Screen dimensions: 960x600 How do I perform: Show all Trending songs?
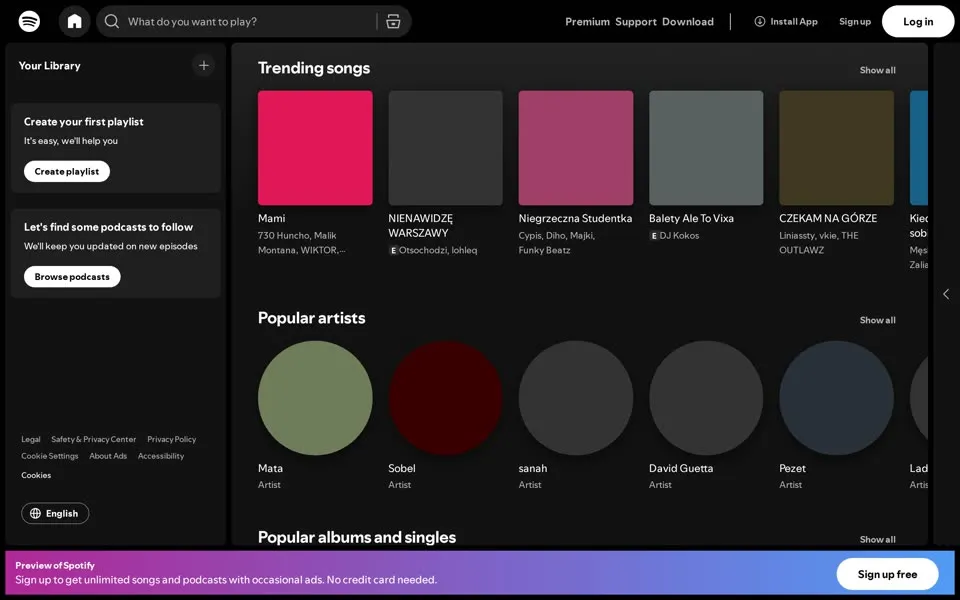(877, 70)
